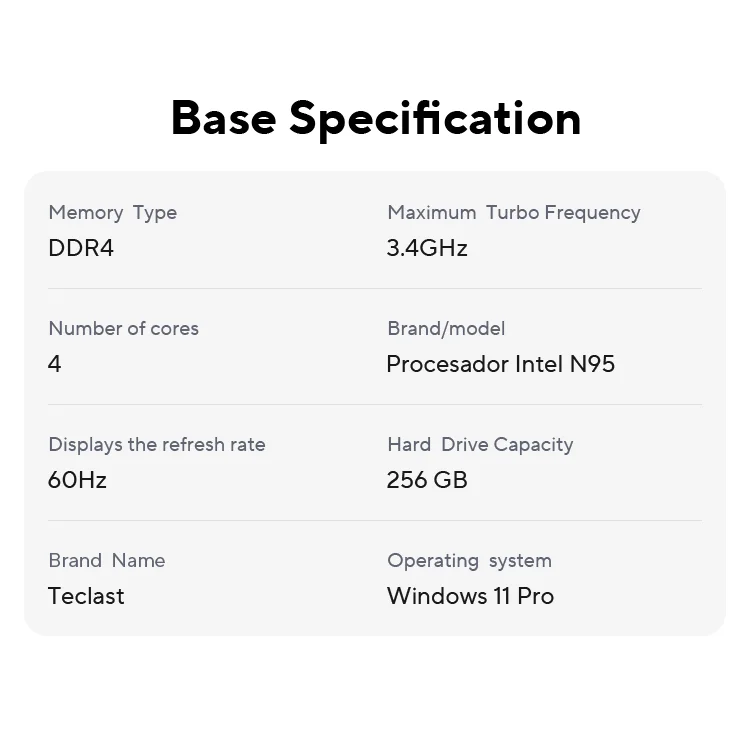Viewport: 750px width, 750px height.
Task: Select the 256 GB value
Action: pos(427,480)
